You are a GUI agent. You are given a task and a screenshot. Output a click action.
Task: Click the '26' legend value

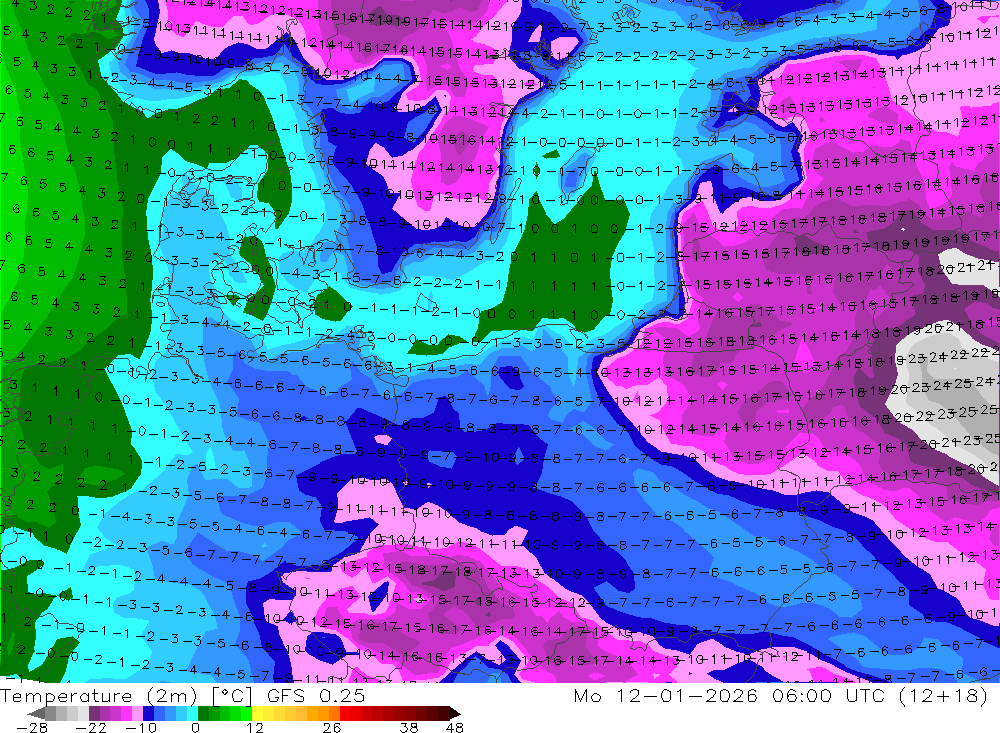tap(331, 727)
